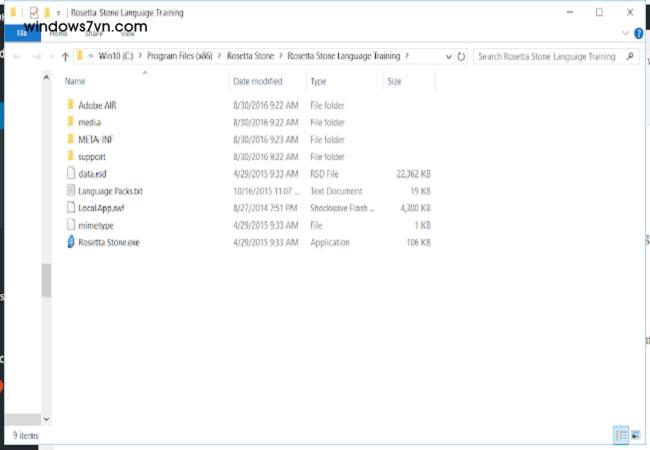Open the View ribbon tab

pos(127,32)
